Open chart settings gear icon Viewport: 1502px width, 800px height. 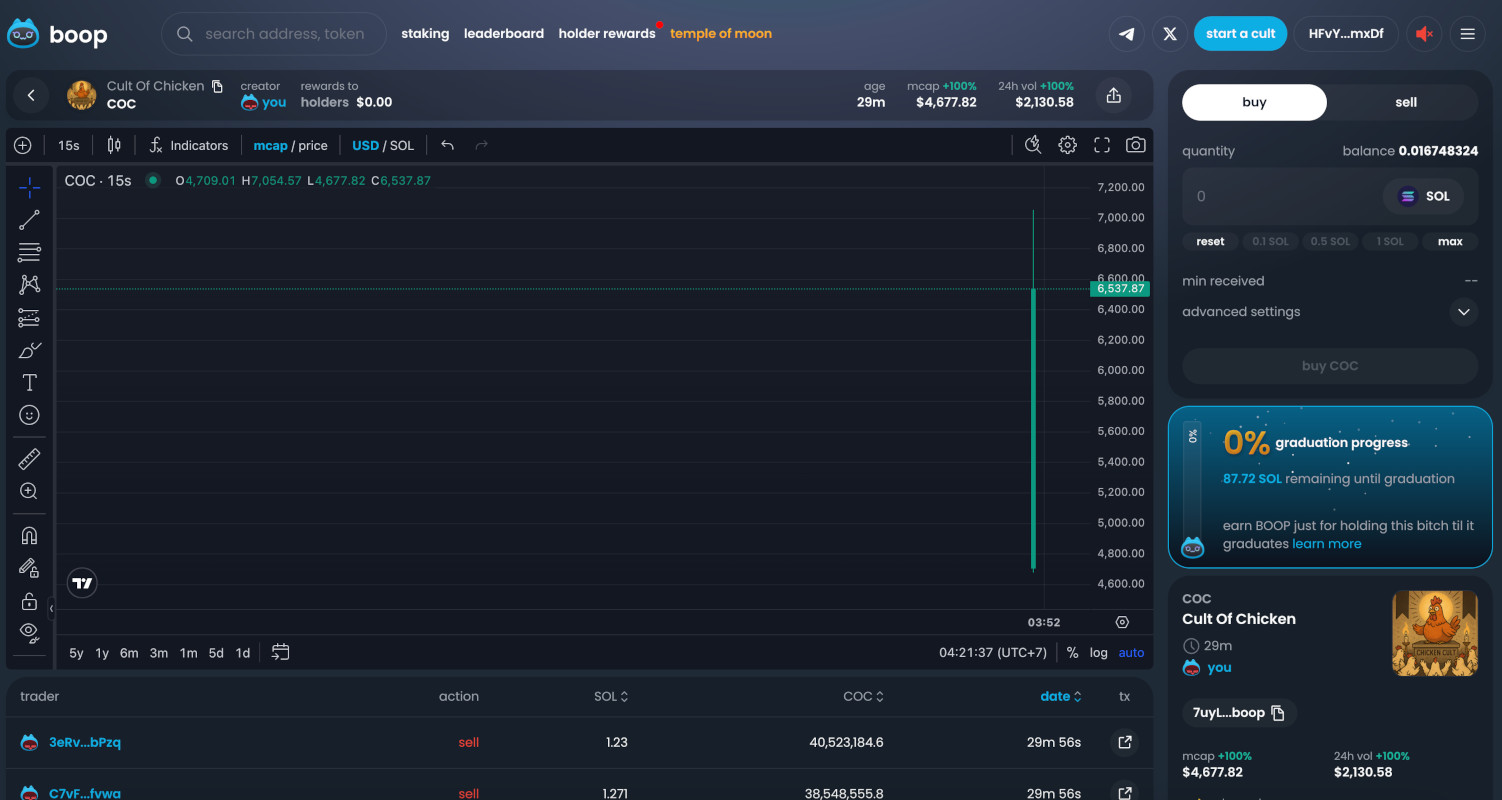pyautogui.click(x=1067, y=145)
